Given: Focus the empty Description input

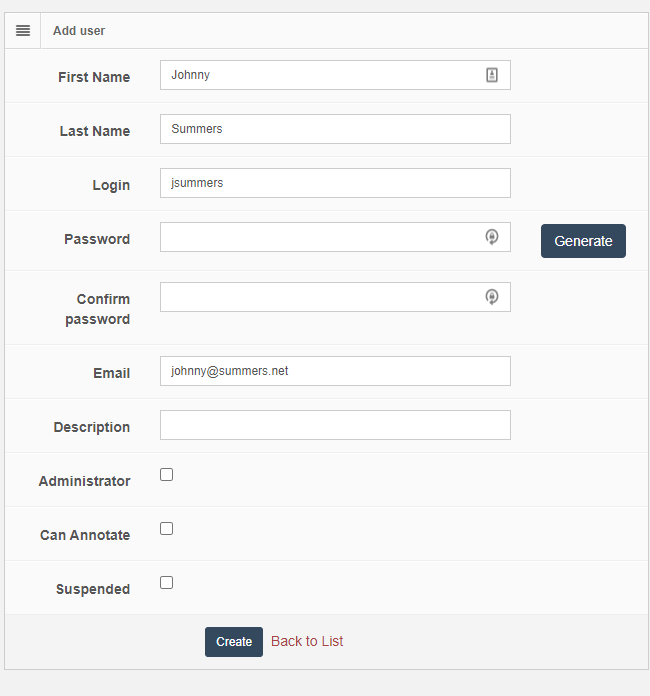Looking at the screenshot, I should pos(335,425).
